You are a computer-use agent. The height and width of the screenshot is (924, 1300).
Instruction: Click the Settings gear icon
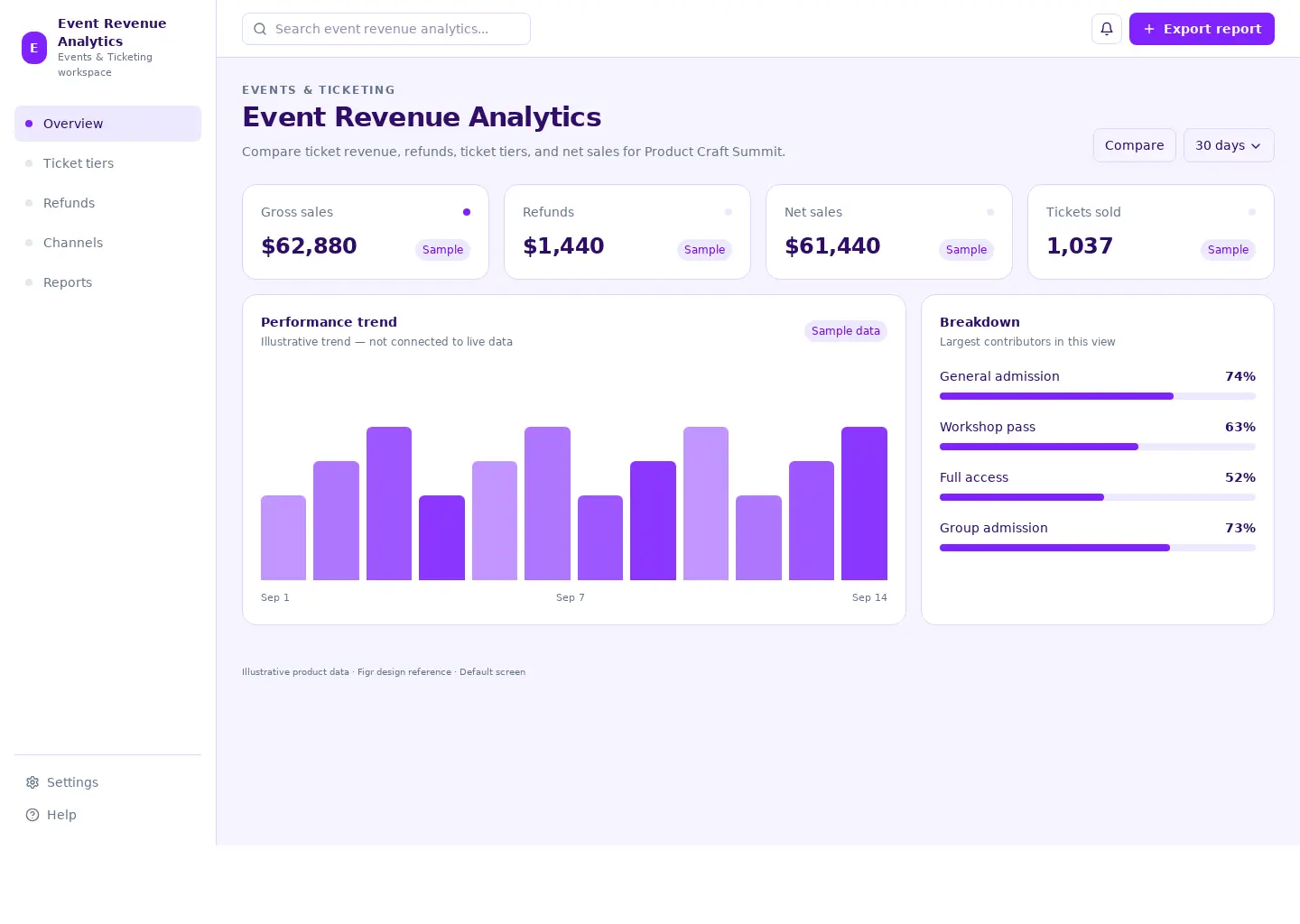pos(32,782)
